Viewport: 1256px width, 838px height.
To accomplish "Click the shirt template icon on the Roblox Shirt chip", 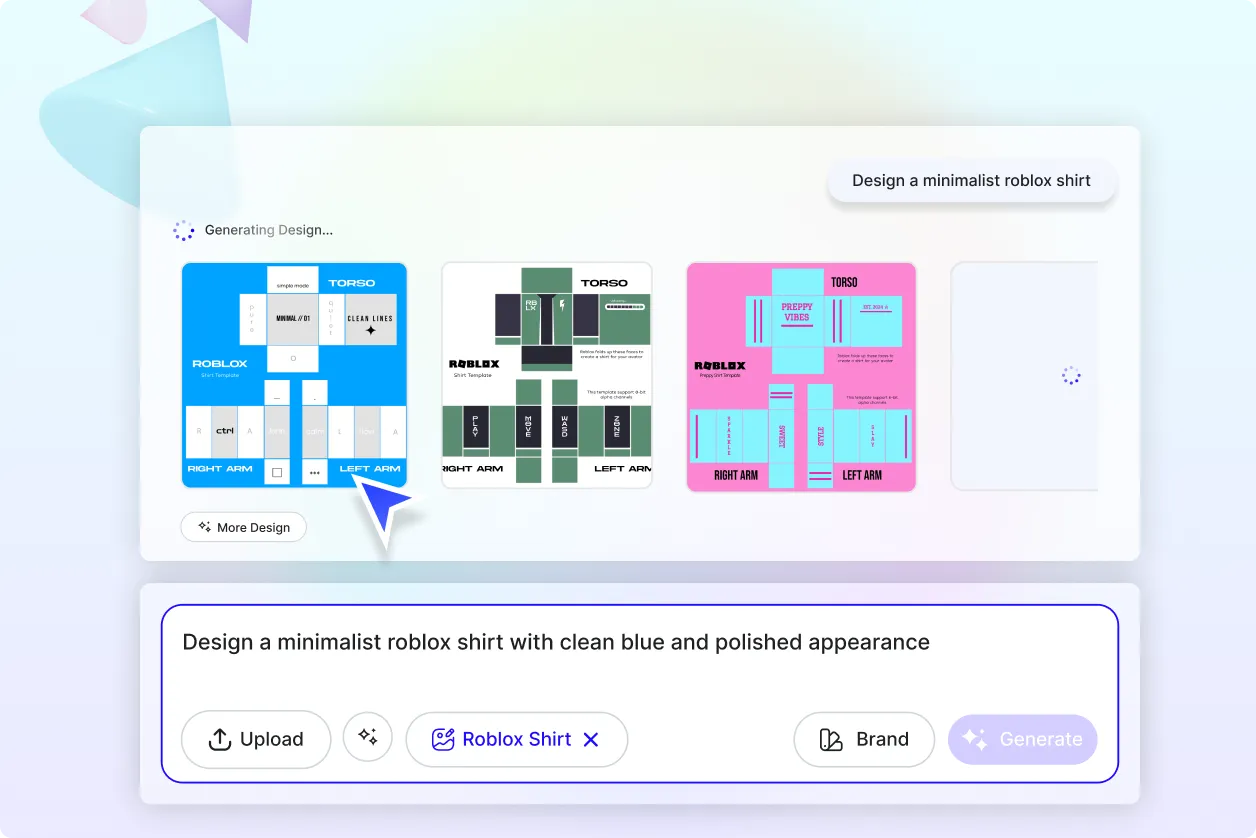I will tap(441, 739).
